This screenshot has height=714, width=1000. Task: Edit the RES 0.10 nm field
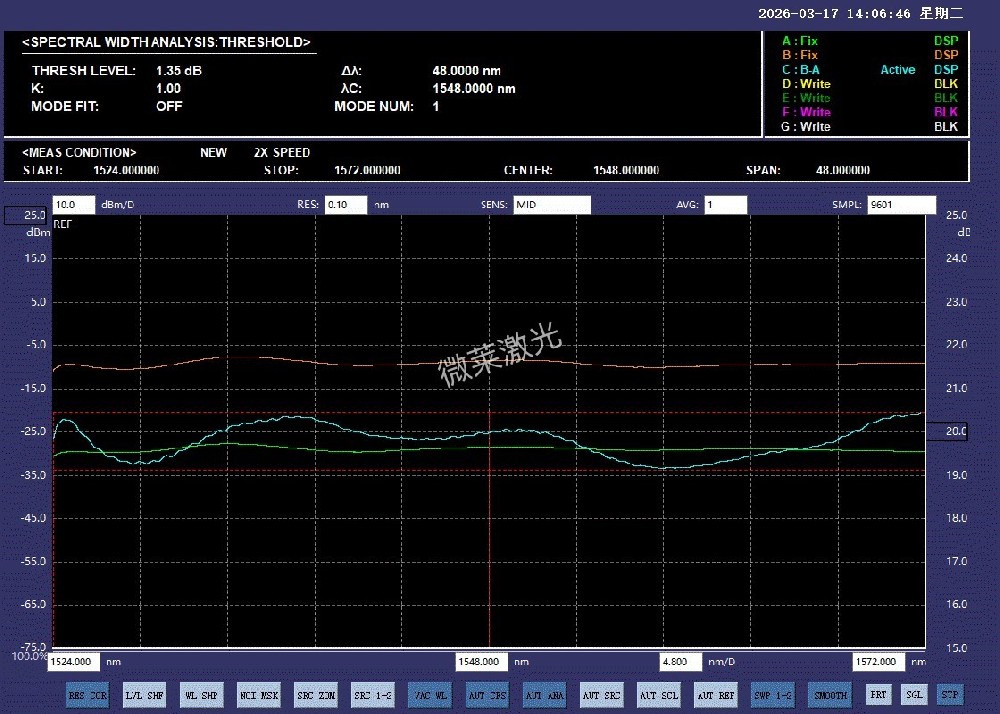coord(346,205)
